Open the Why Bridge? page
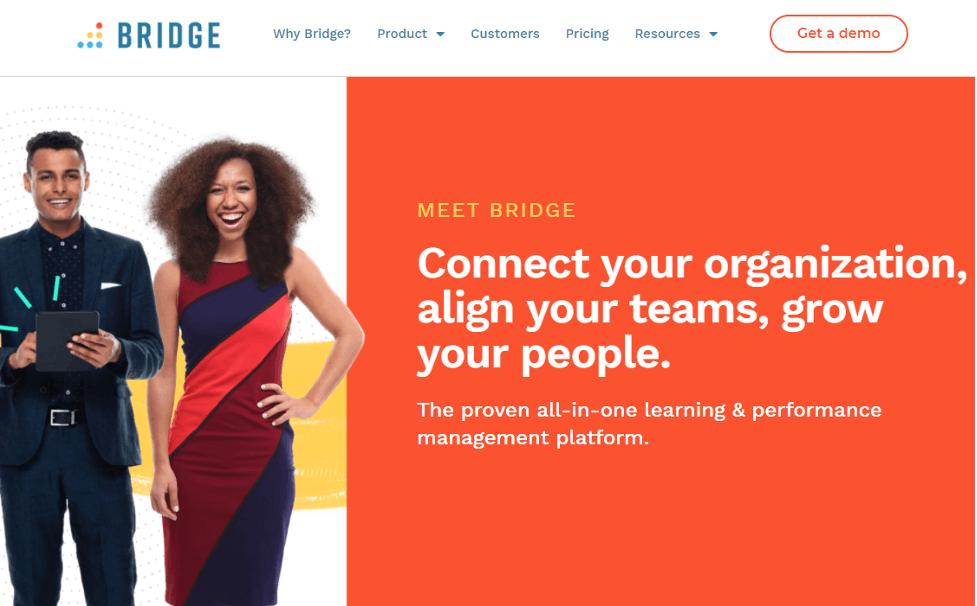The image size is (977, 606). (312, 34)
